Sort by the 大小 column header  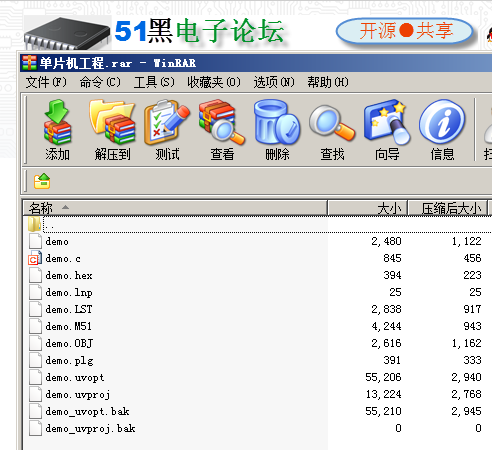click(x=368, y=208)
